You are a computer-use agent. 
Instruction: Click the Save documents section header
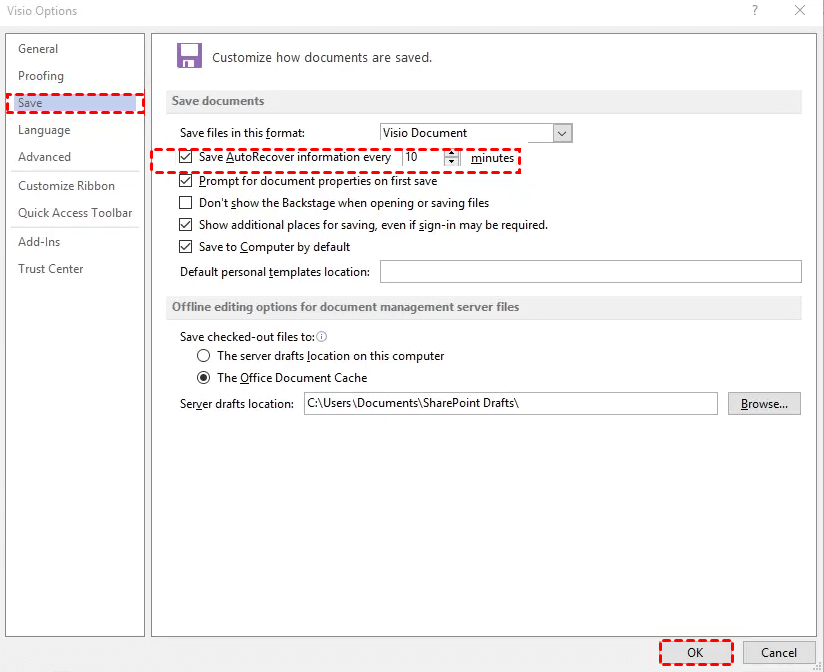pyautogui.click(x=218, y=101)
